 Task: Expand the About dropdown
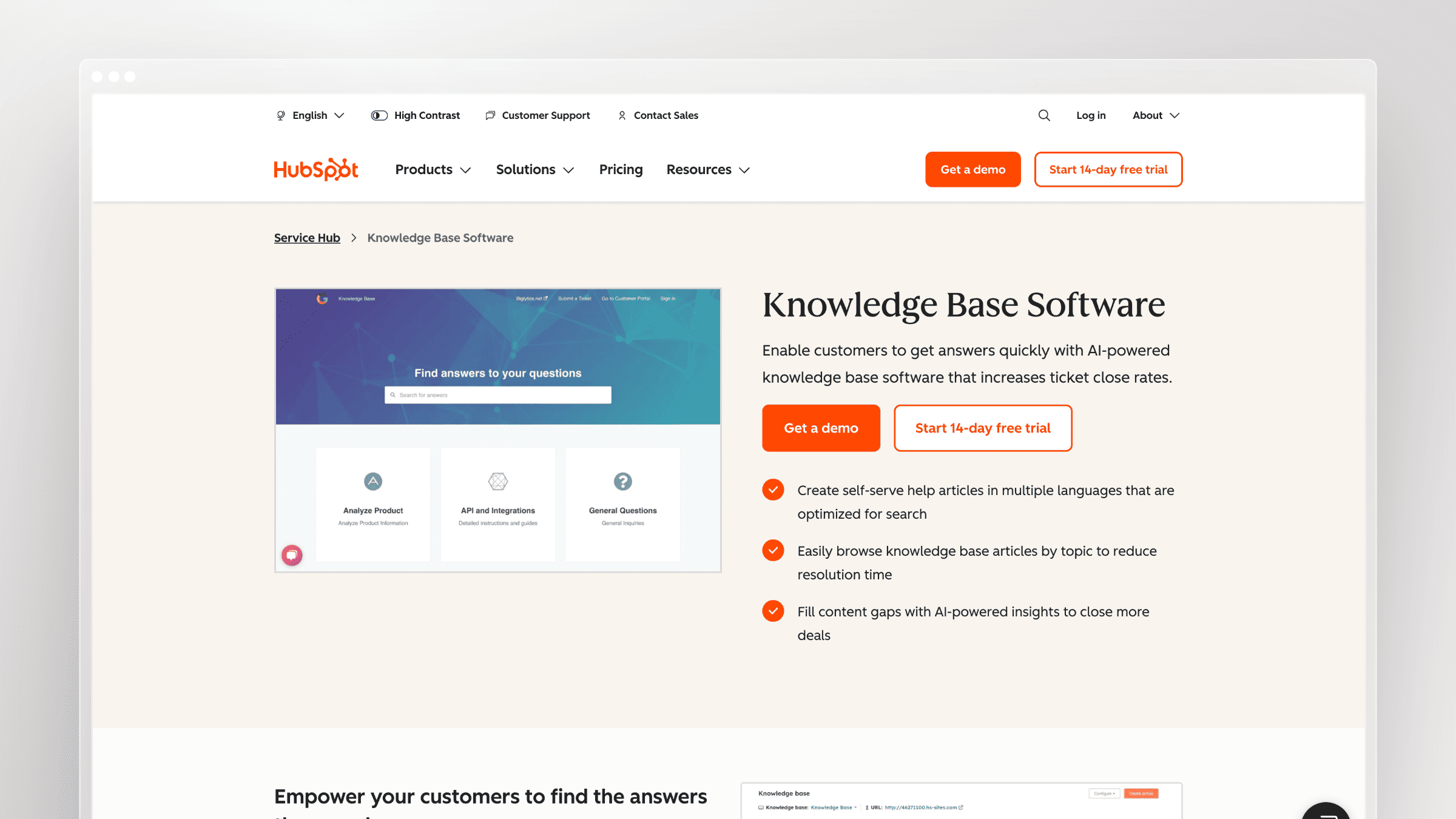point(1156,115)
